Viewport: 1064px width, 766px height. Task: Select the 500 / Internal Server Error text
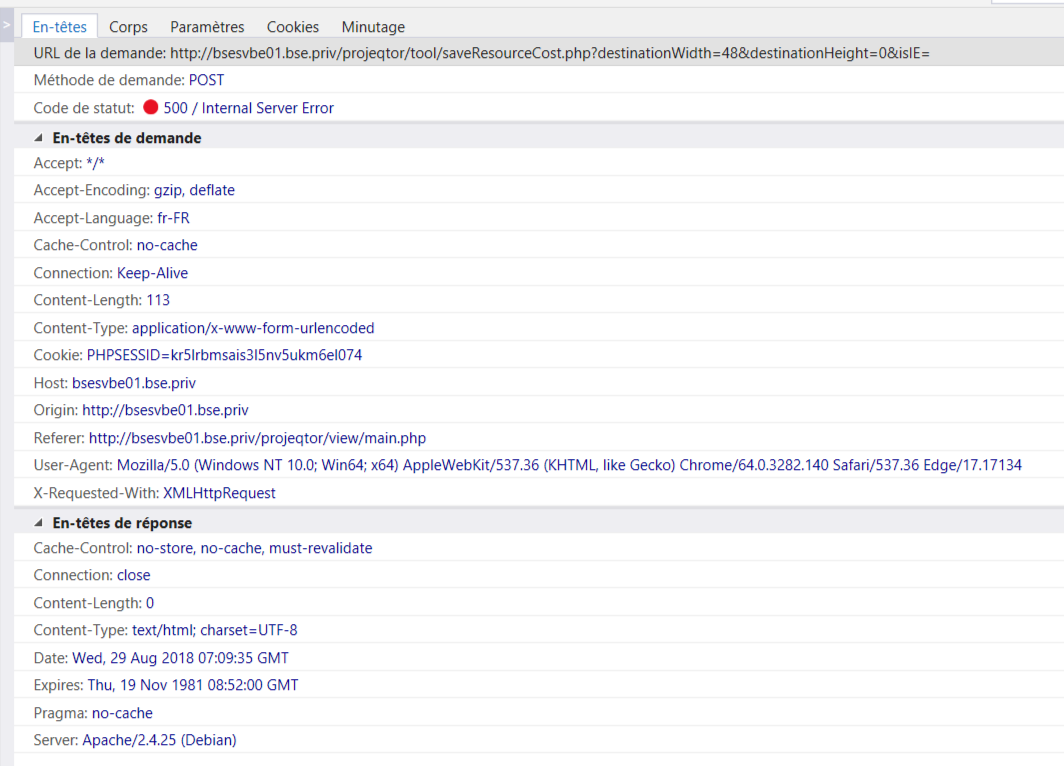[x=248, y=108]
